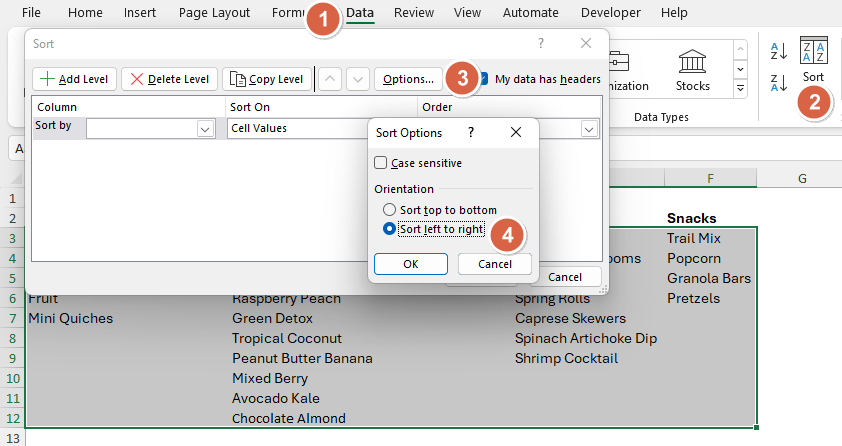Switch to the Review ribbon tab

coord(413,13)
